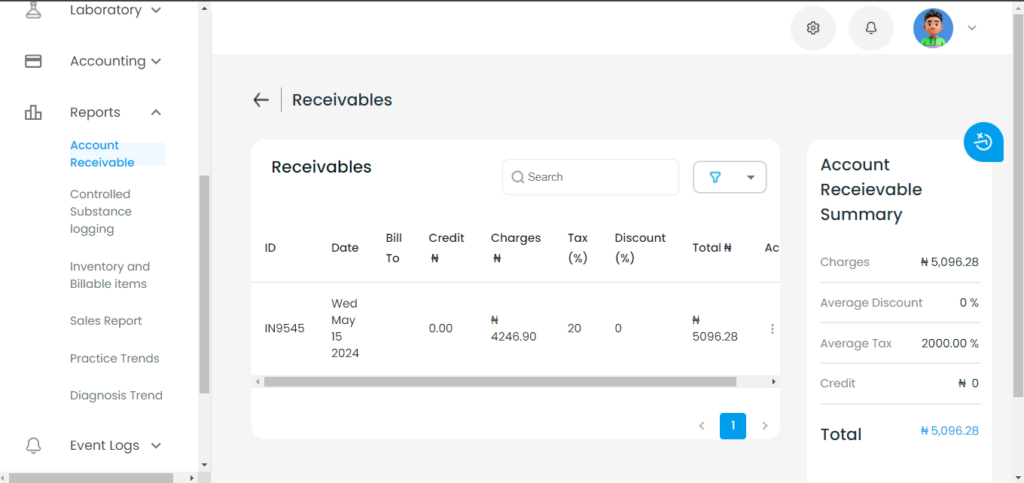1024x483 pixels.
Task: Go to Practice Trends report
Action: click(114, 358)
